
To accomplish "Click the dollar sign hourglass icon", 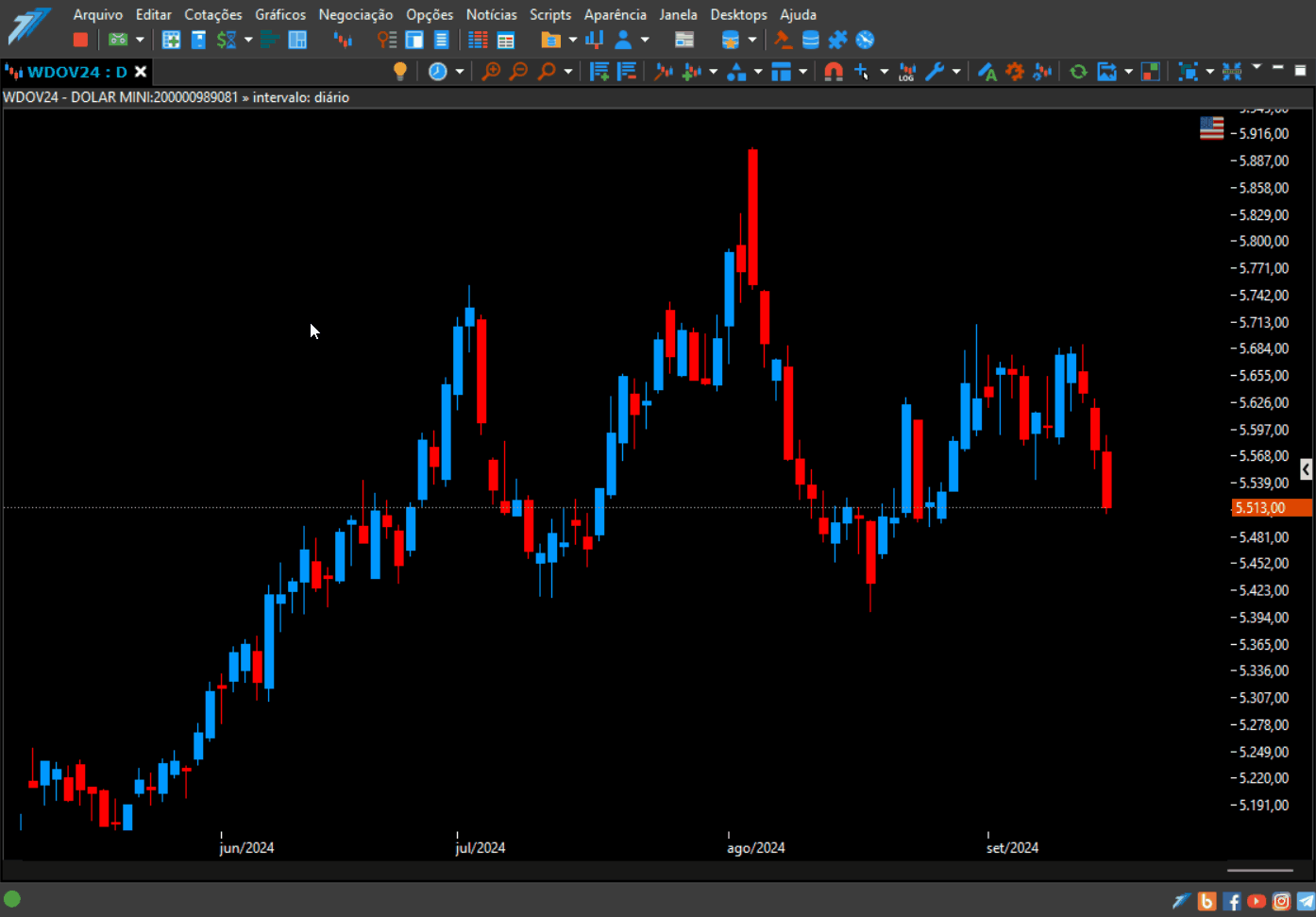I will (x=227, y=40).
